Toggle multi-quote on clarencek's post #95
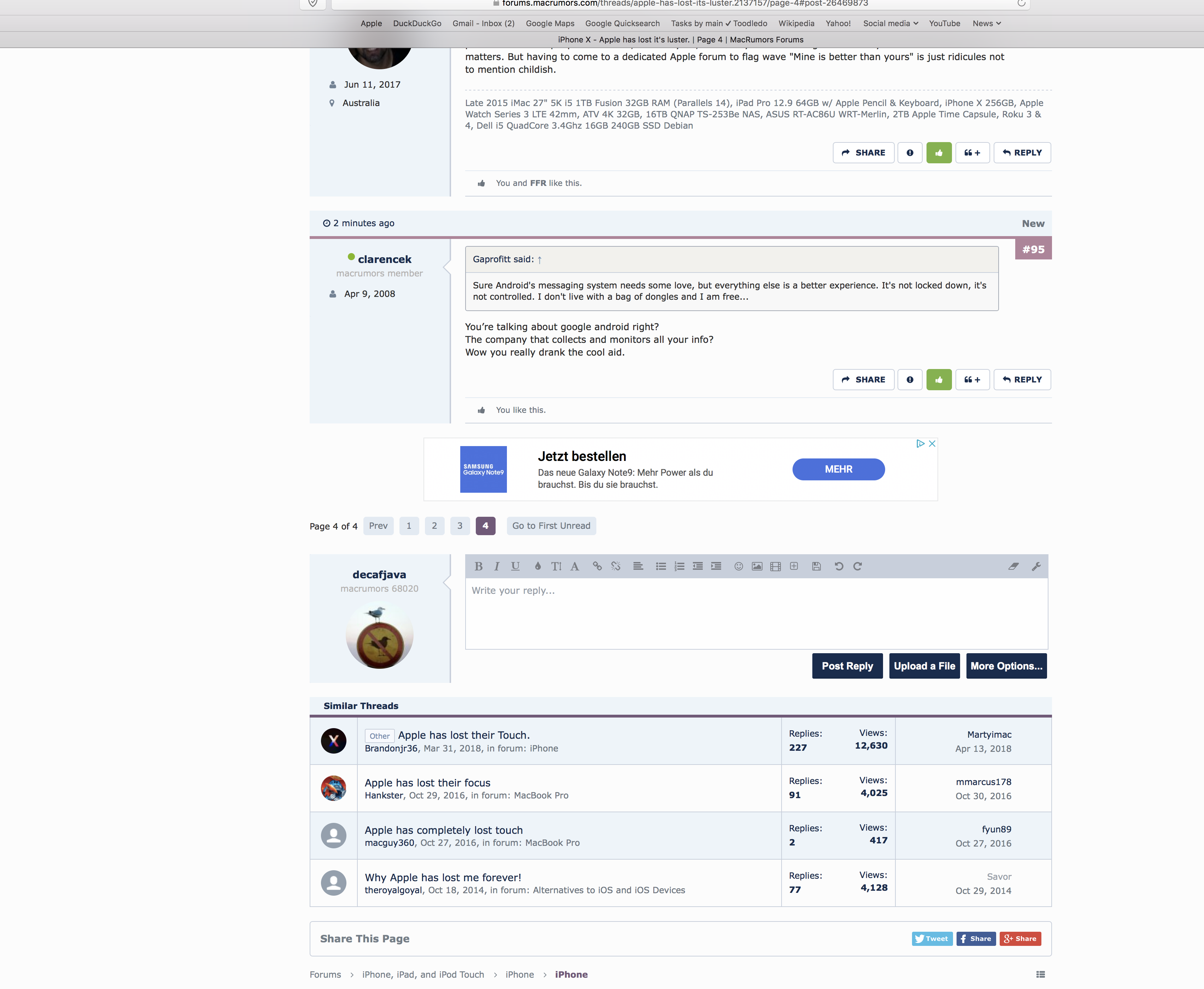The width and height of the screenshot is (1204, 989). [x=972, y=379]
